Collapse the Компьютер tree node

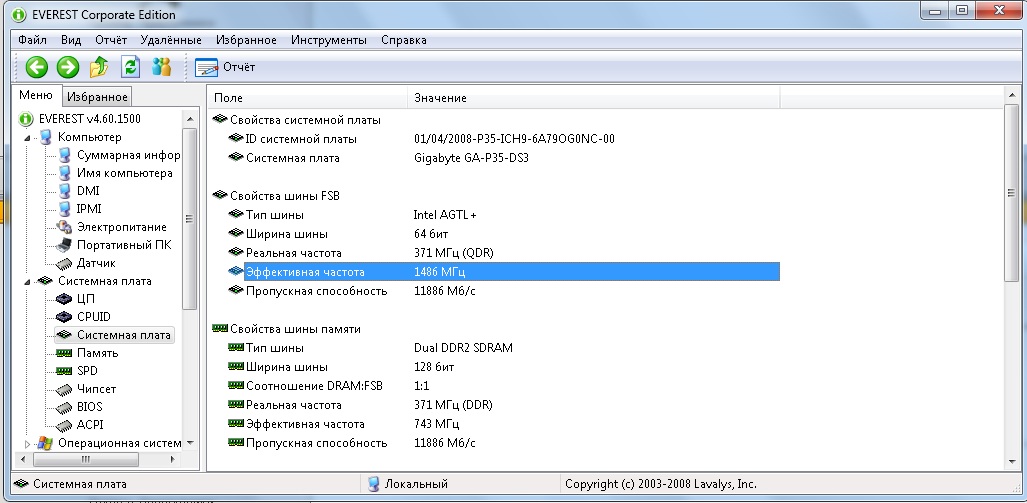(x=28, y=137)
